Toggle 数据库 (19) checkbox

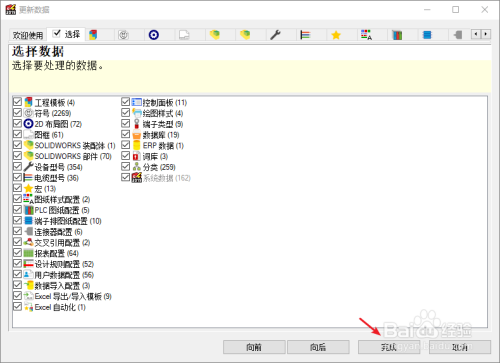(x=125, y=134)
